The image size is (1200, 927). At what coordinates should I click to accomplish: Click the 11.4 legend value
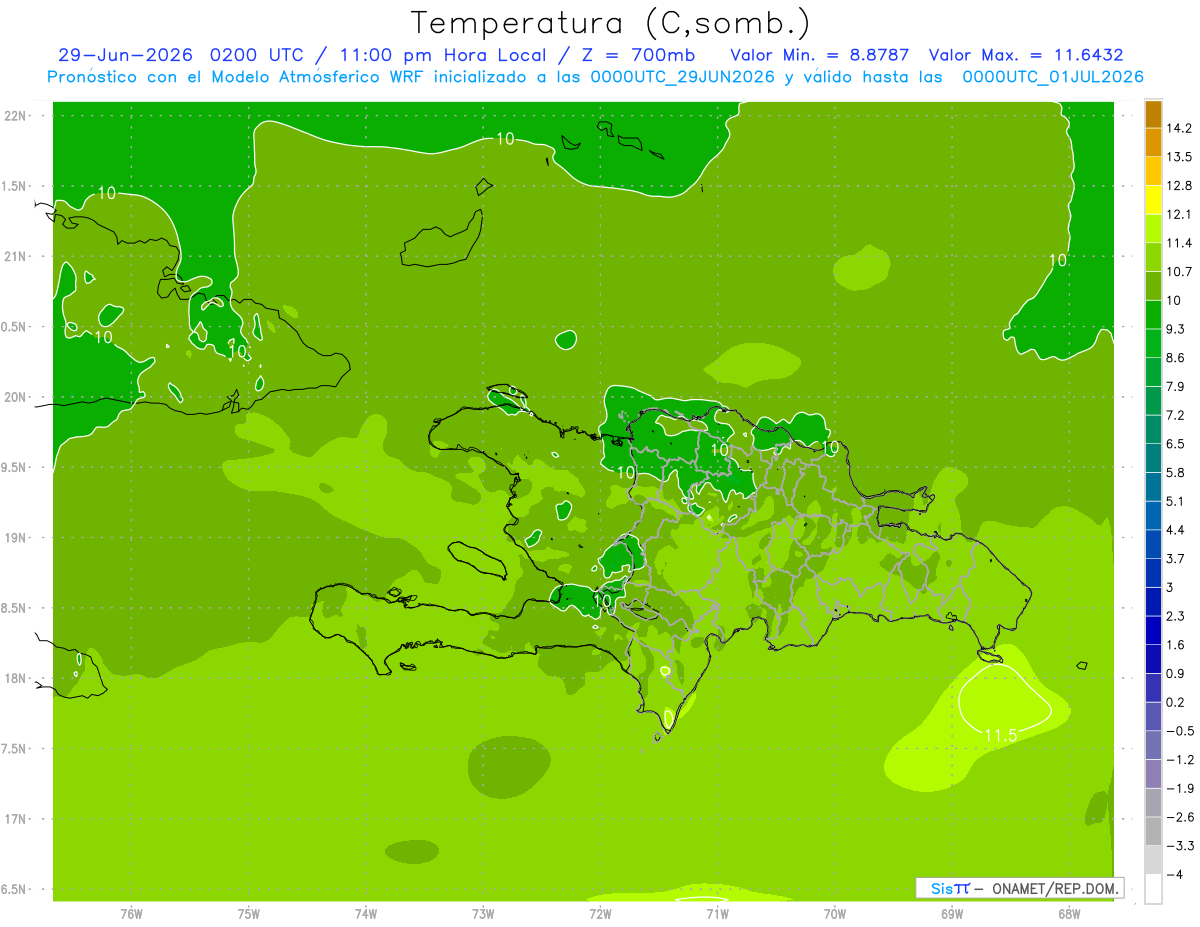tap(1181, 243)
